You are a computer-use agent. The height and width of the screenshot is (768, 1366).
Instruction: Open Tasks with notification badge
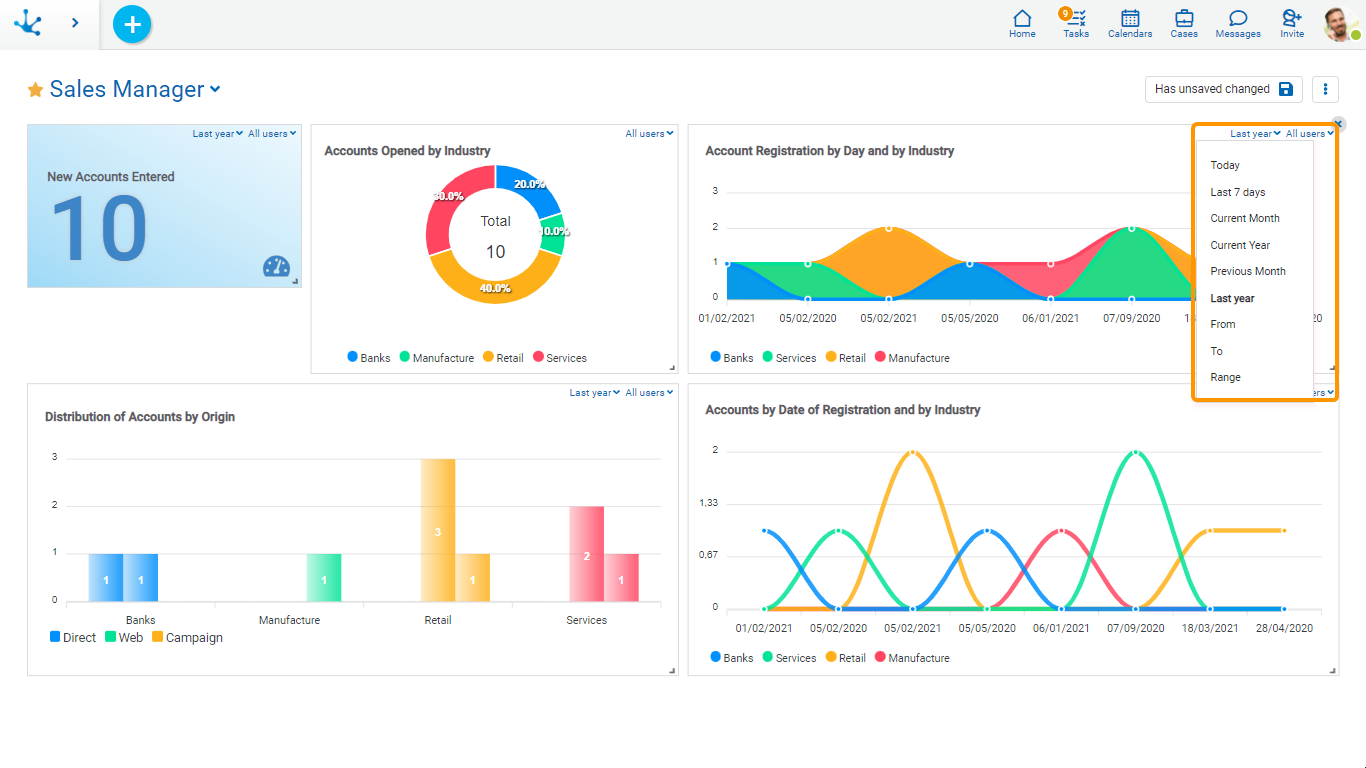click(x=1076, y=24)
